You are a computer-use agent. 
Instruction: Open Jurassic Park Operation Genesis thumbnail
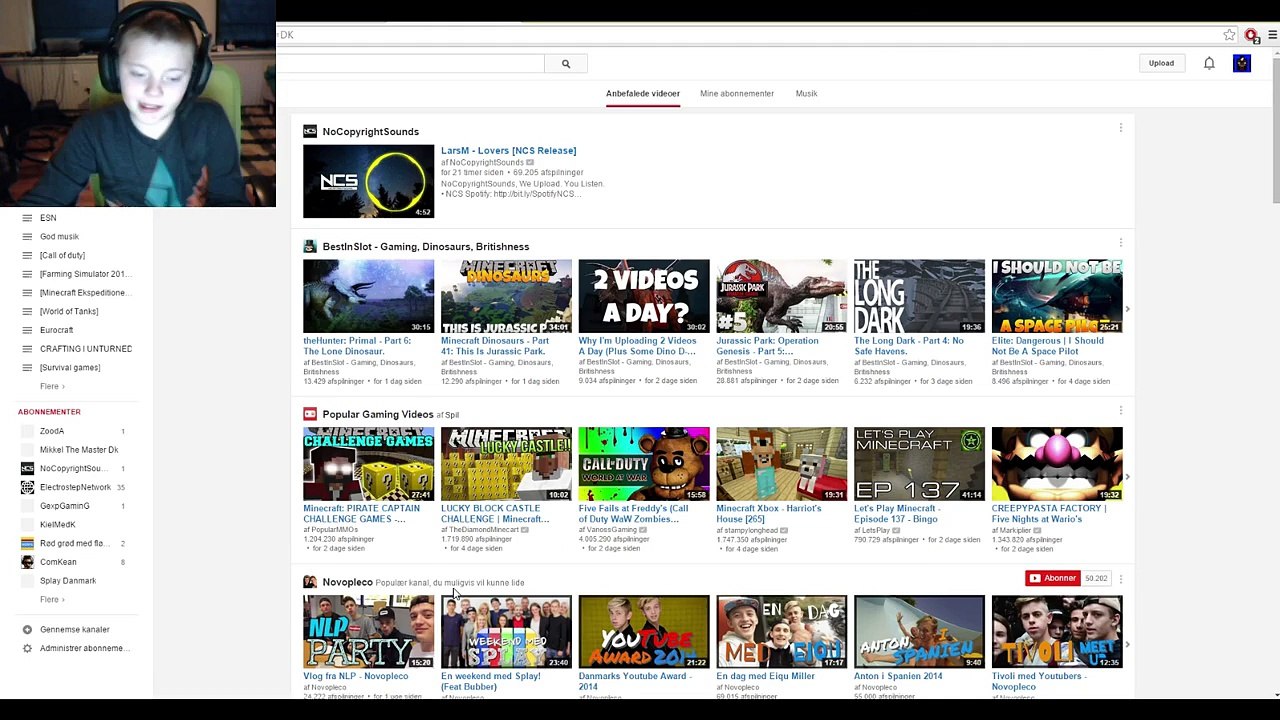click(781, 296)
